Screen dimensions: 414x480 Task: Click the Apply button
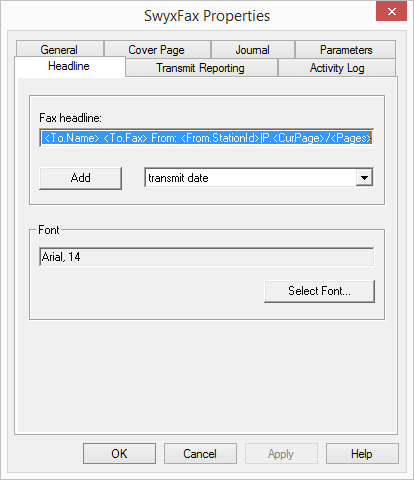281,453
